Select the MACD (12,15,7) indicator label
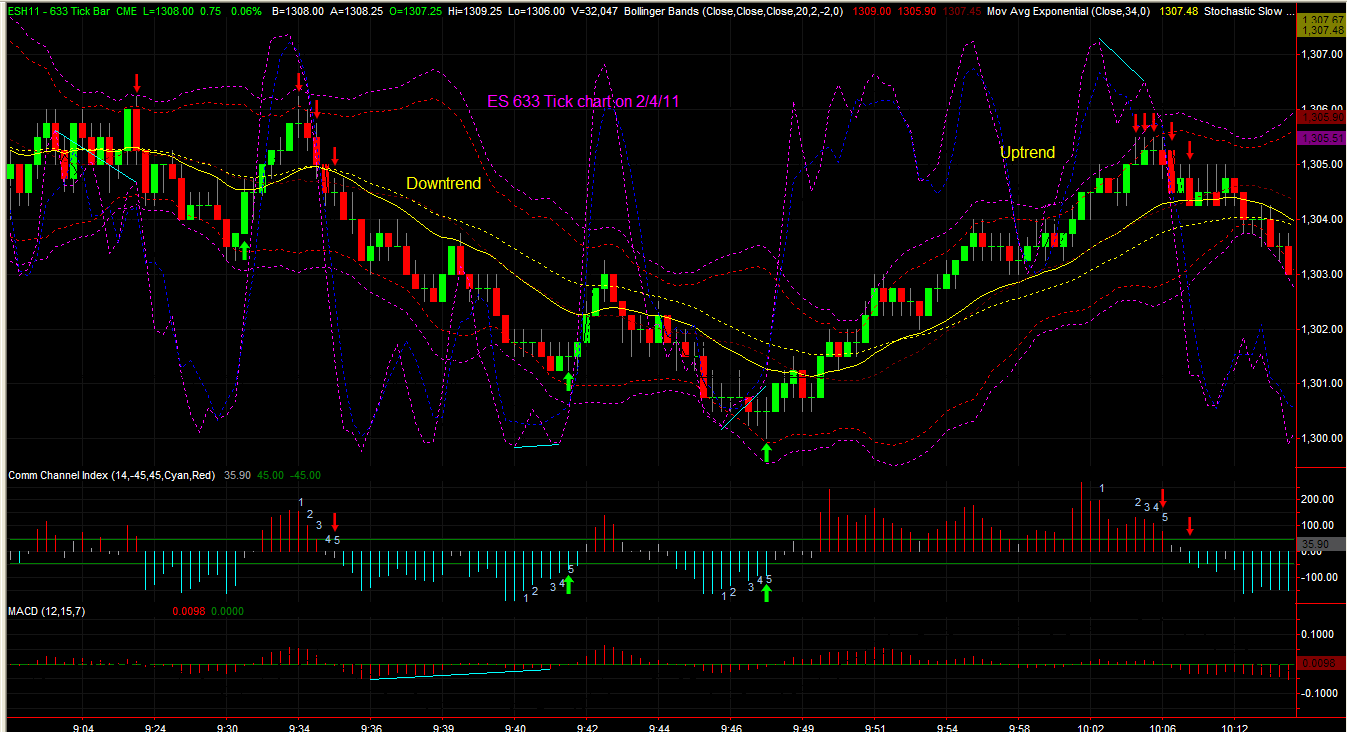 [x=46, y=611]
